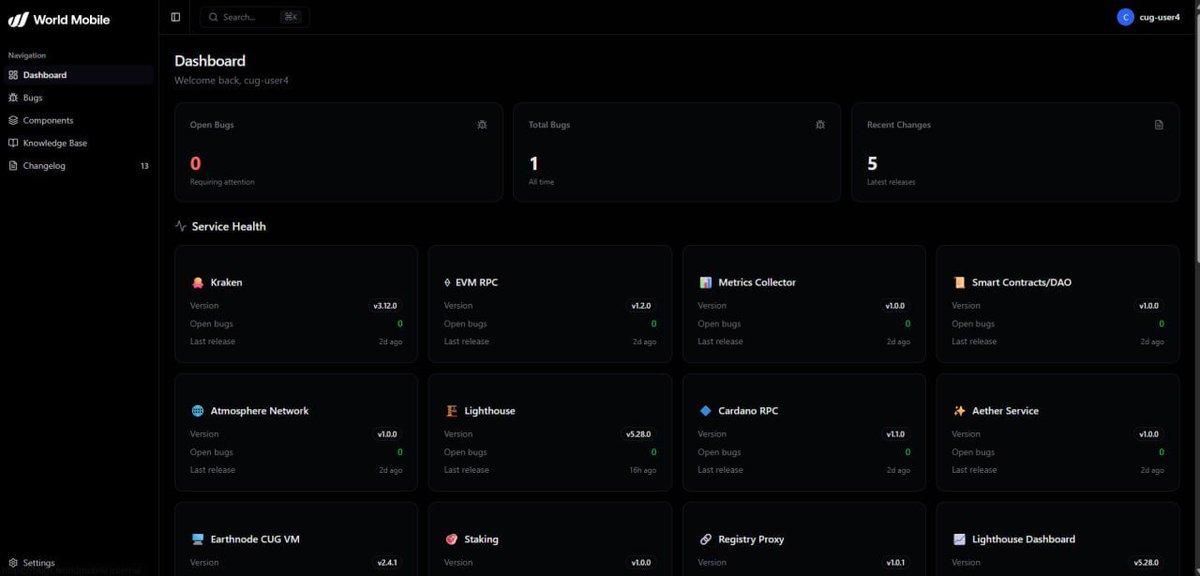This screenshot has height=576, width=1200.
Task: Click EVM RPC version badge v1.2.0
Action: [x=641, y=306]
